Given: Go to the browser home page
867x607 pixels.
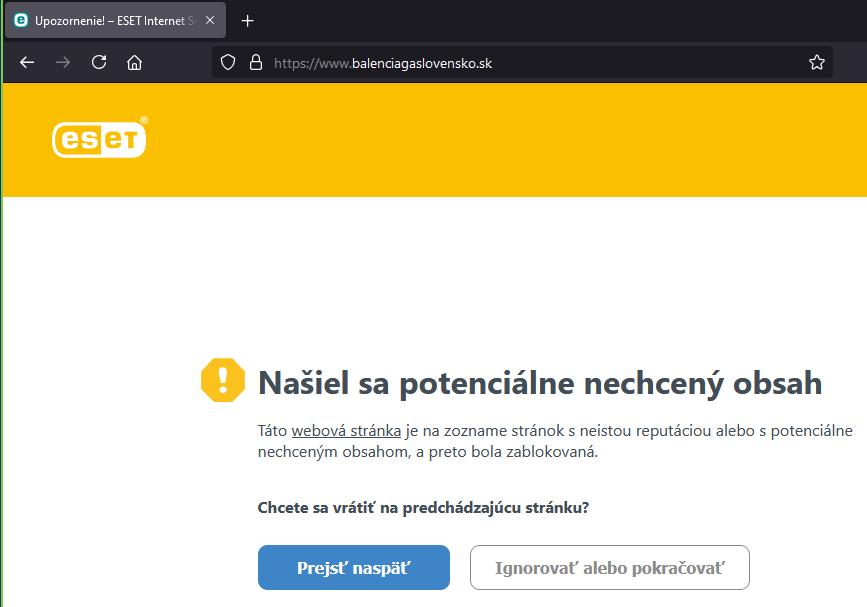Looking at the screenshot, I should 134,62.
